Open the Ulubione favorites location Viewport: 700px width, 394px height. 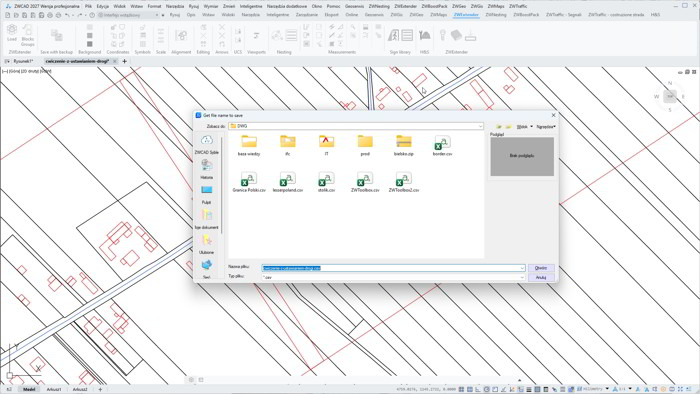click(206, 244)
